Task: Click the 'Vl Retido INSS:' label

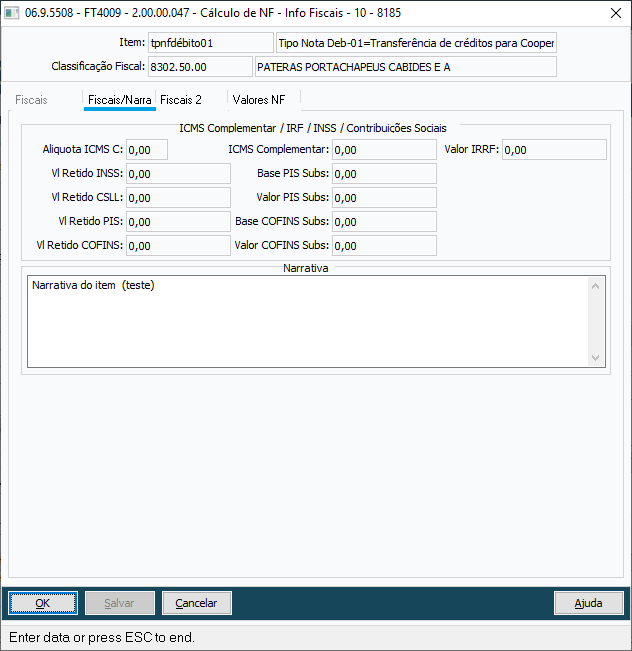Action: (x=87, y=173)
